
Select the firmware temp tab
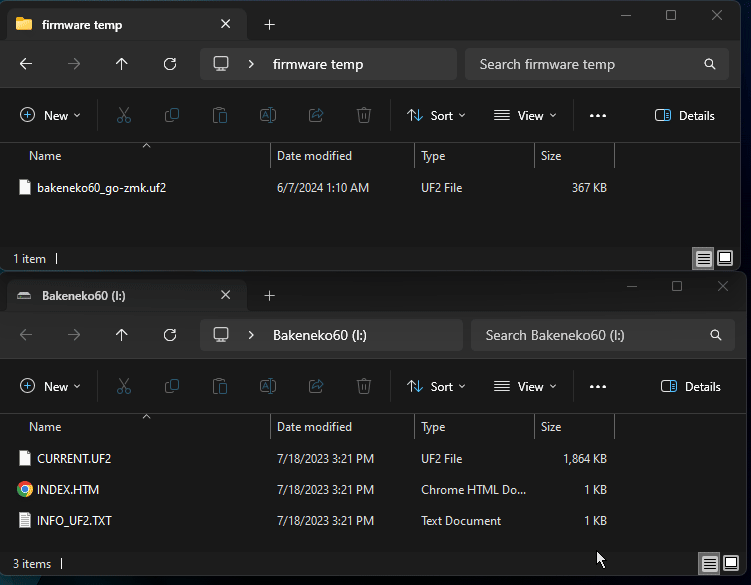(110, 24)
